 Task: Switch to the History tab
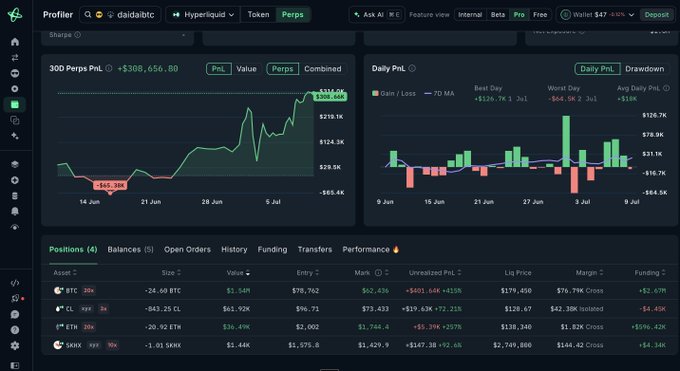[234, 250]
